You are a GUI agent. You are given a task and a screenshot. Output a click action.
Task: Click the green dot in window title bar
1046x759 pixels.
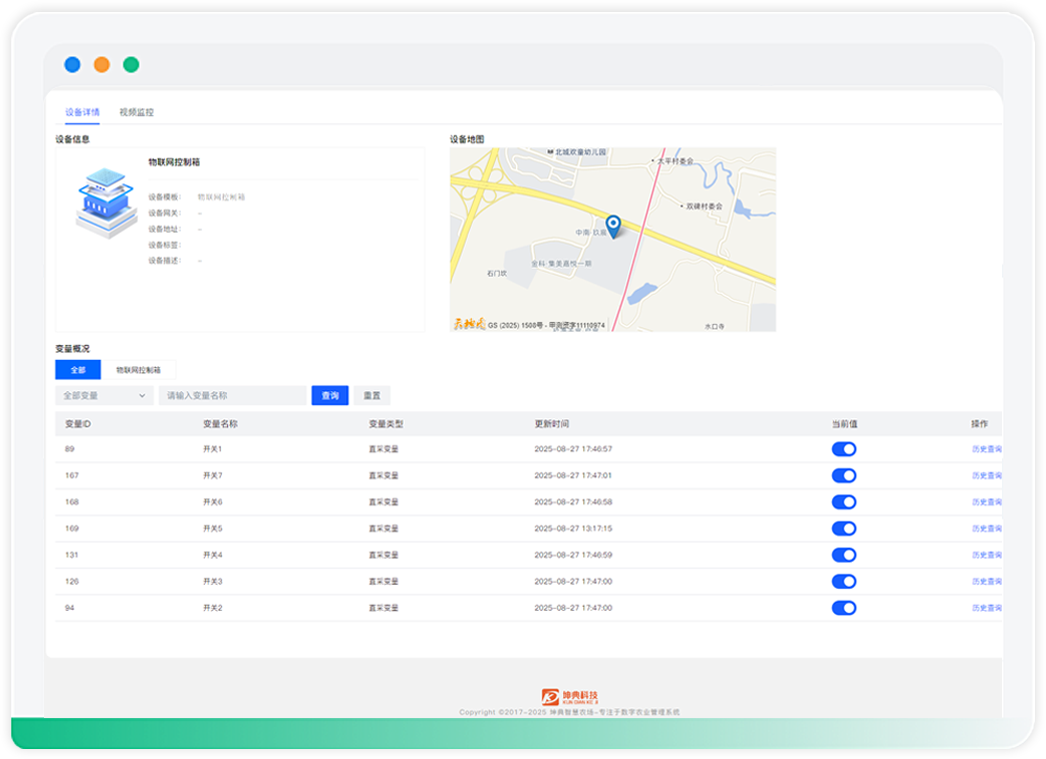pyautogui.click(x=131, y=65)
